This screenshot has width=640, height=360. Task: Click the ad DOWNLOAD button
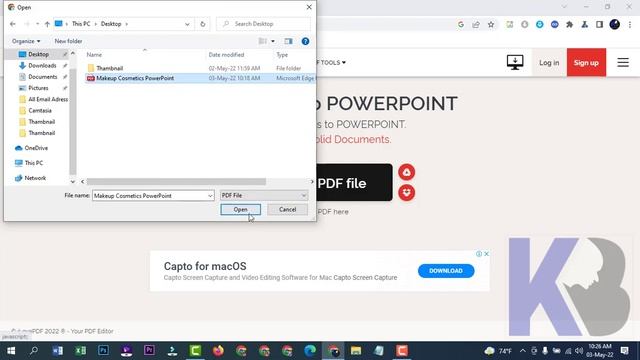point(446,271)
